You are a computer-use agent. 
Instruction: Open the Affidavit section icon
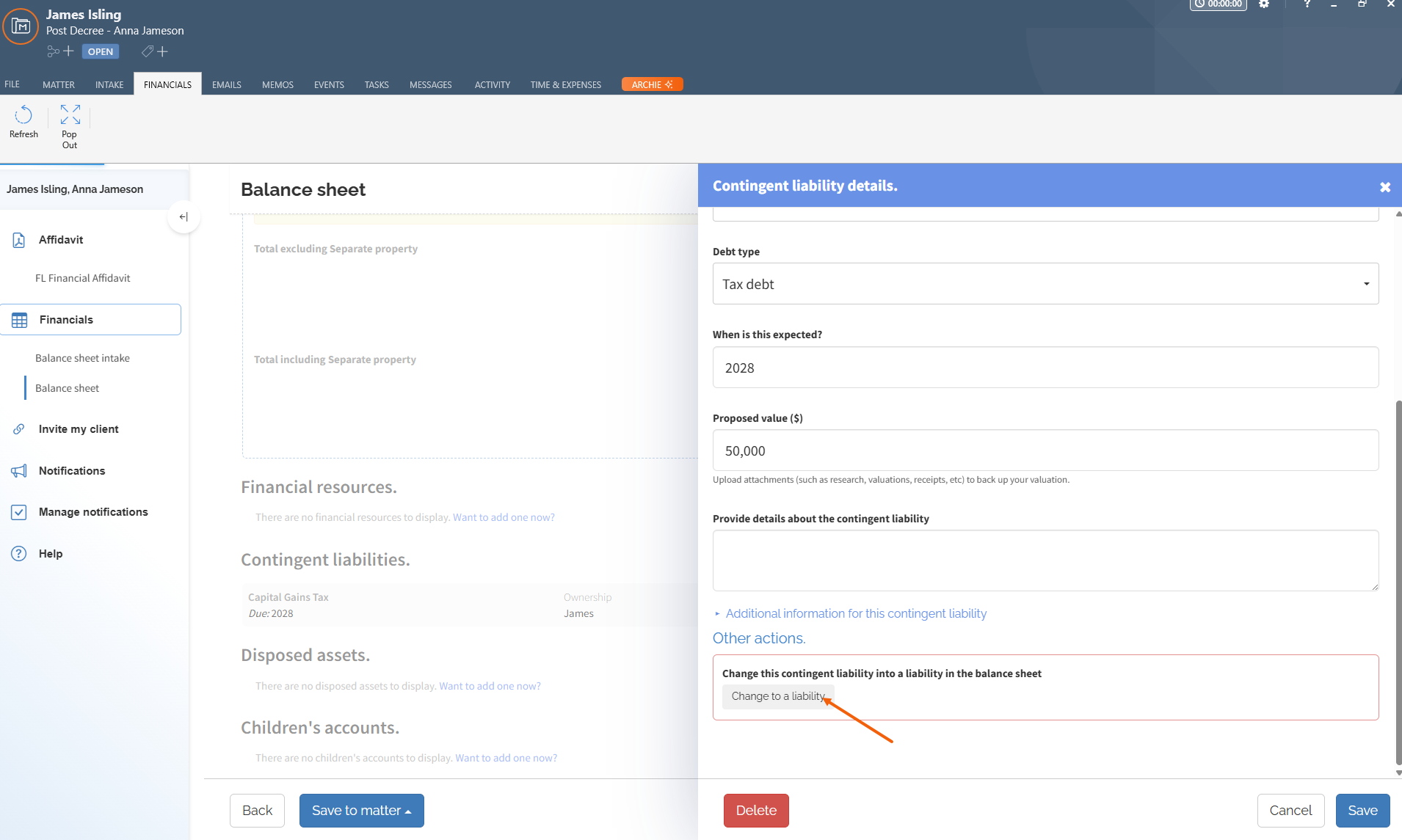click(19, 240)
